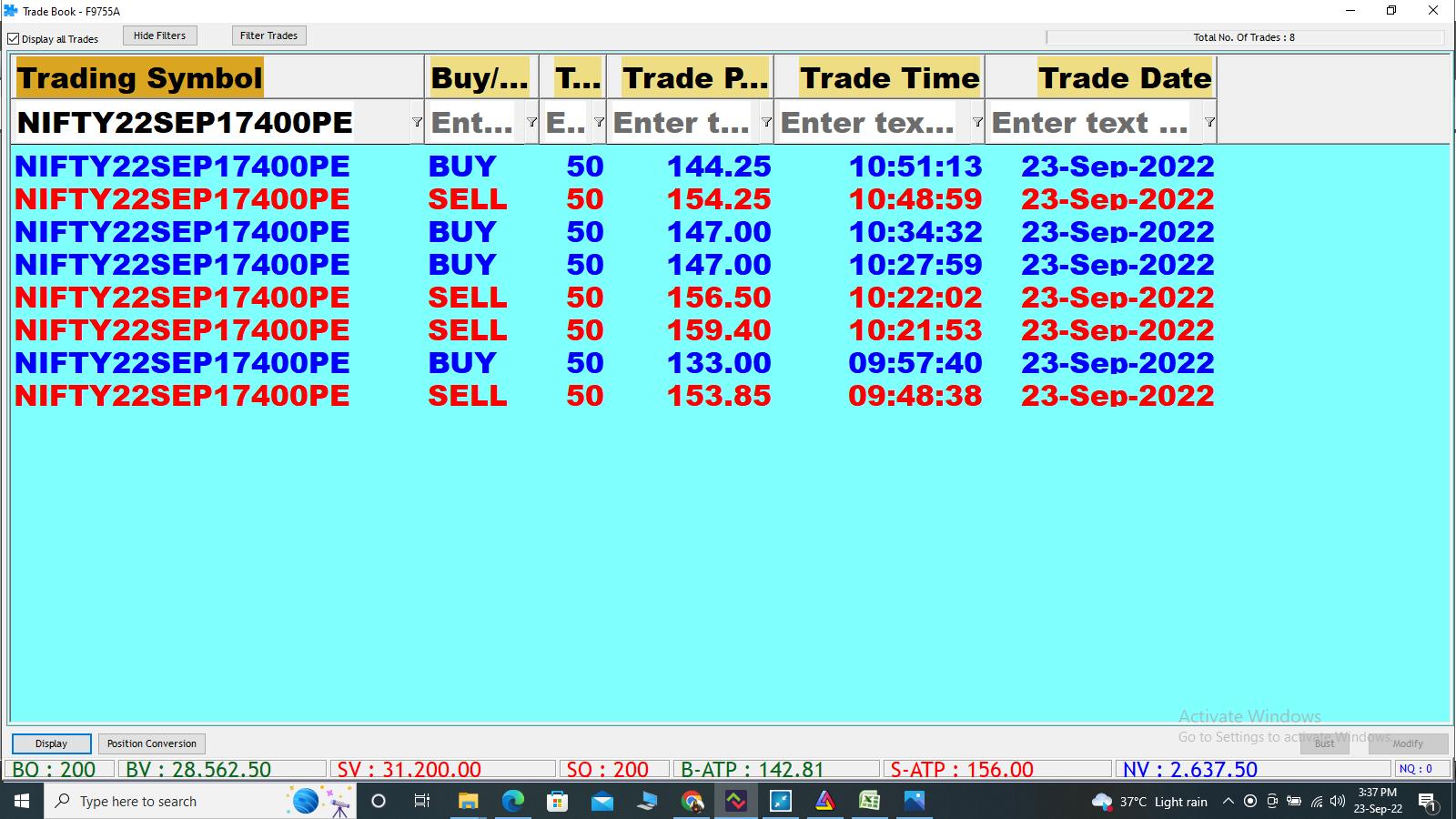Select the BUY trade priced 133.00

614,363
